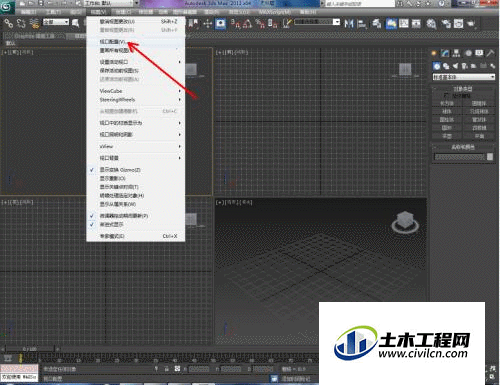Click the Mirror tool icon
This screenshot has width=500, height=385.
(x=349, y=24)
